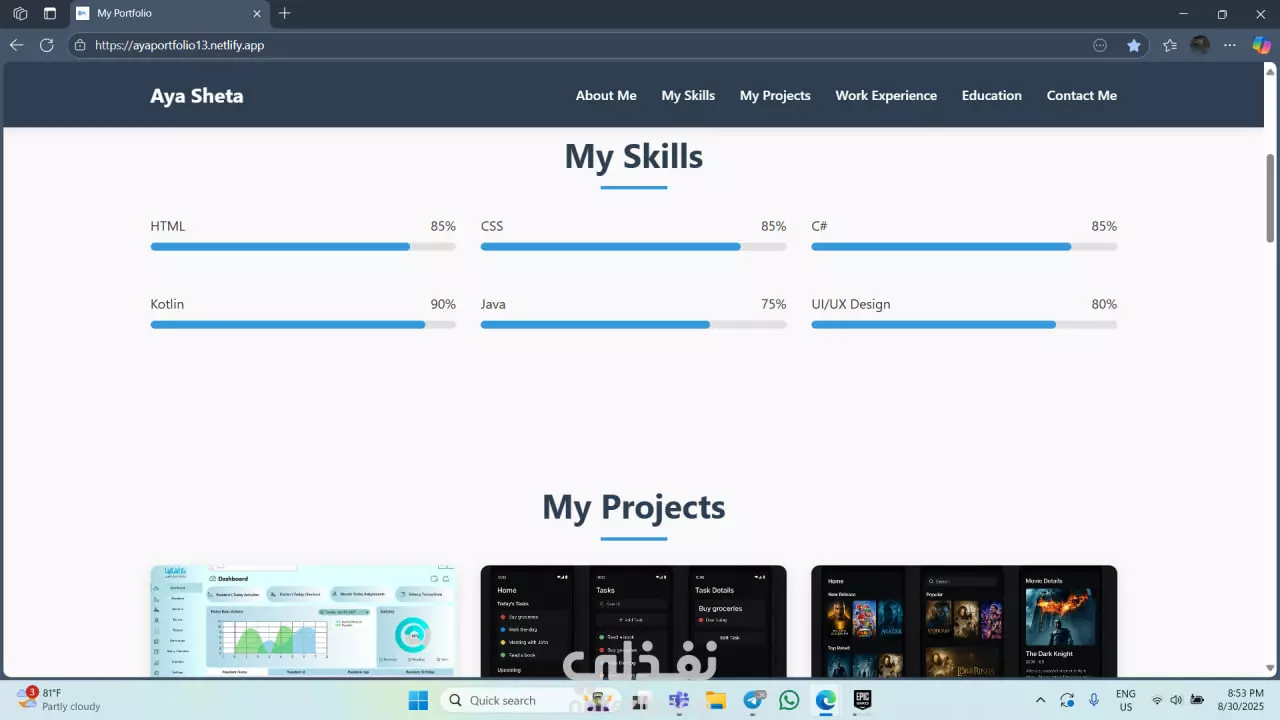This screenshot has width=1280, height=720.
Task: Show hidden system tray icons
Action: point(1040,700)
